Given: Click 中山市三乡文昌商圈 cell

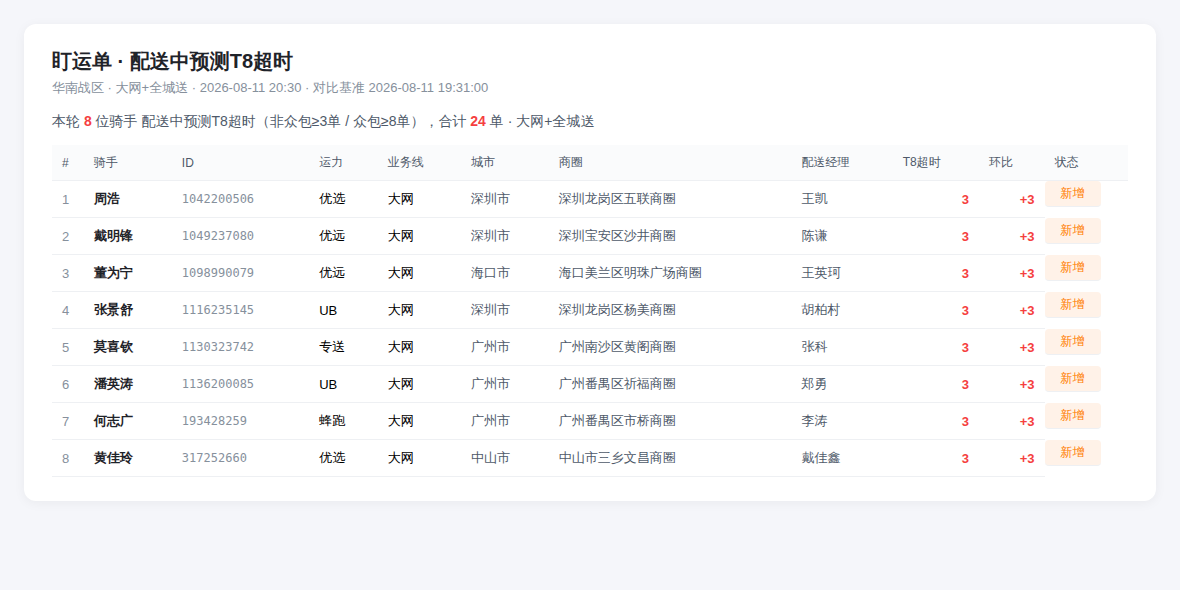Looking at the screenshot, I should 617,458.
